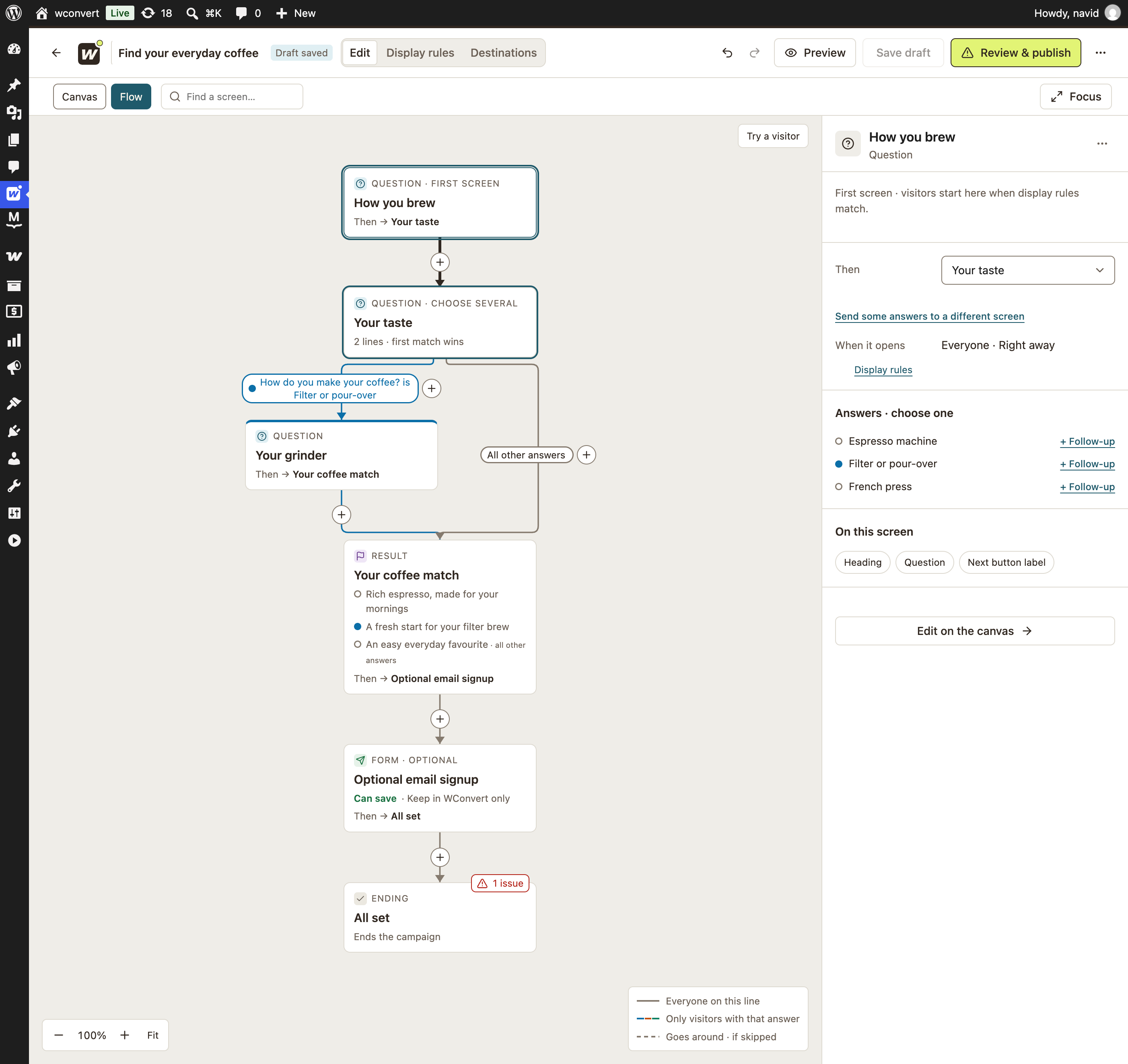Select the Espresso machine answer radio
This screenshot has height=1064, width=1128.
[839, 441]
